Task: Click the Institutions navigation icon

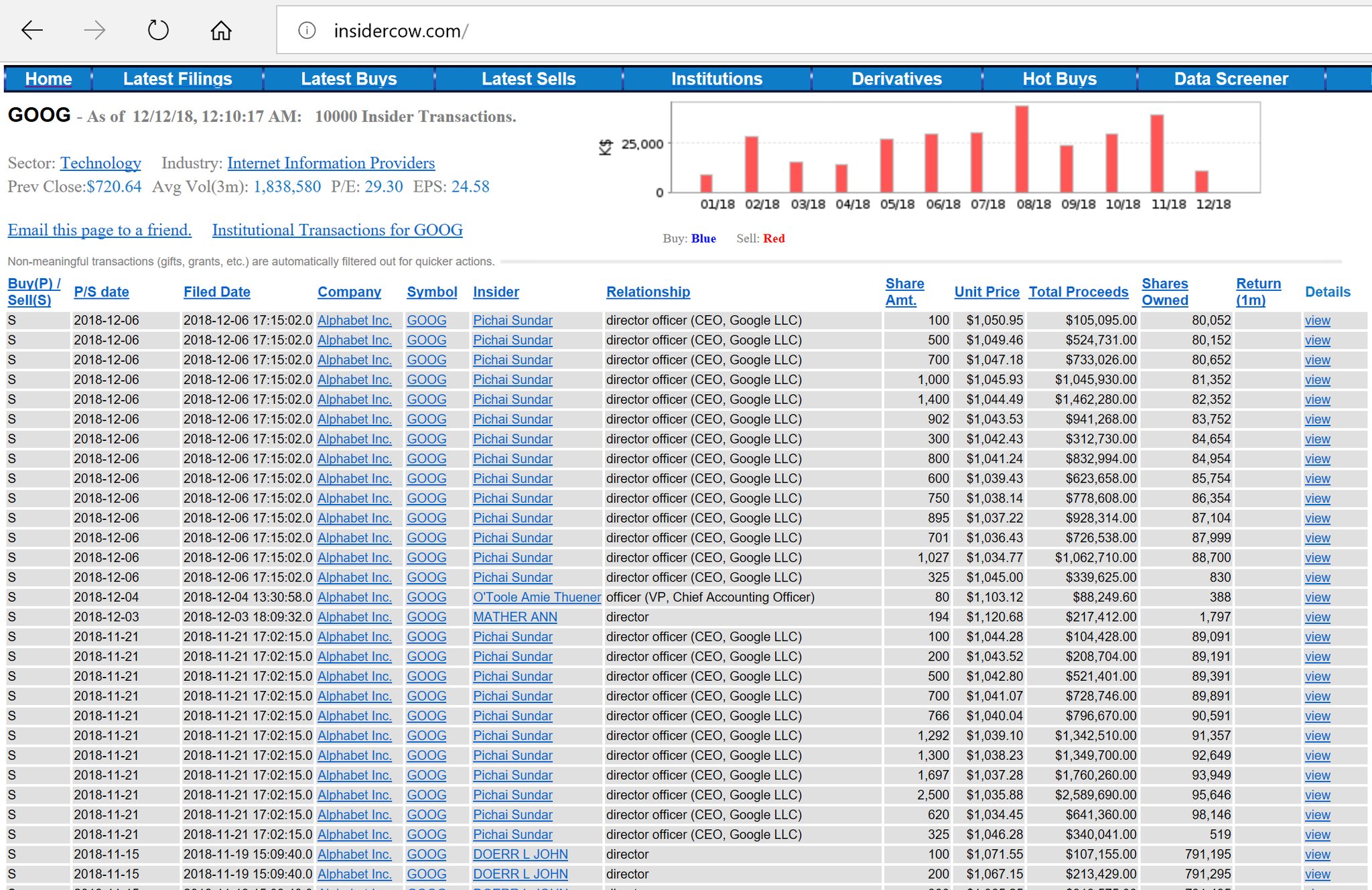Action: tap(716, 80)
